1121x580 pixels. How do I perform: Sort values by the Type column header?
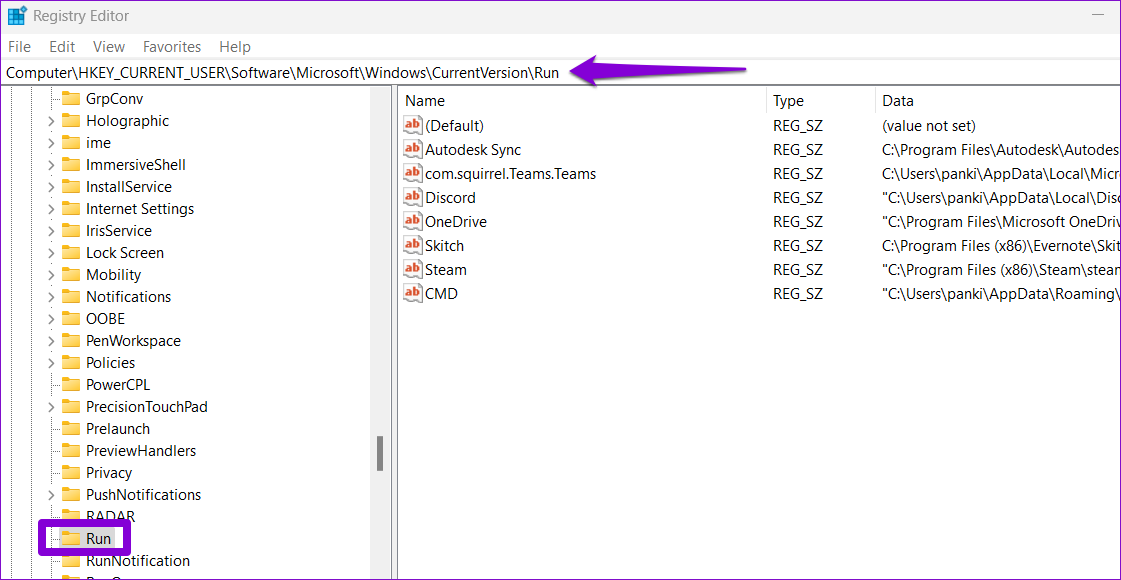[789, 101]
